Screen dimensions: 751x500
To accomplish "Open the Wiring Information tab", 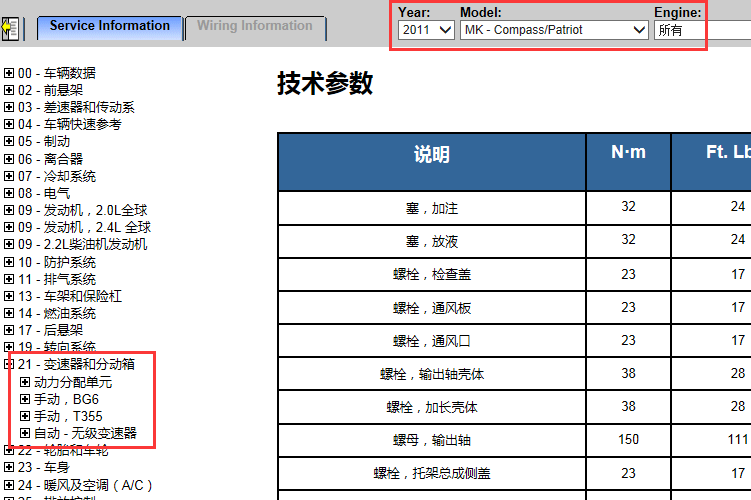I will coord(255,27).
